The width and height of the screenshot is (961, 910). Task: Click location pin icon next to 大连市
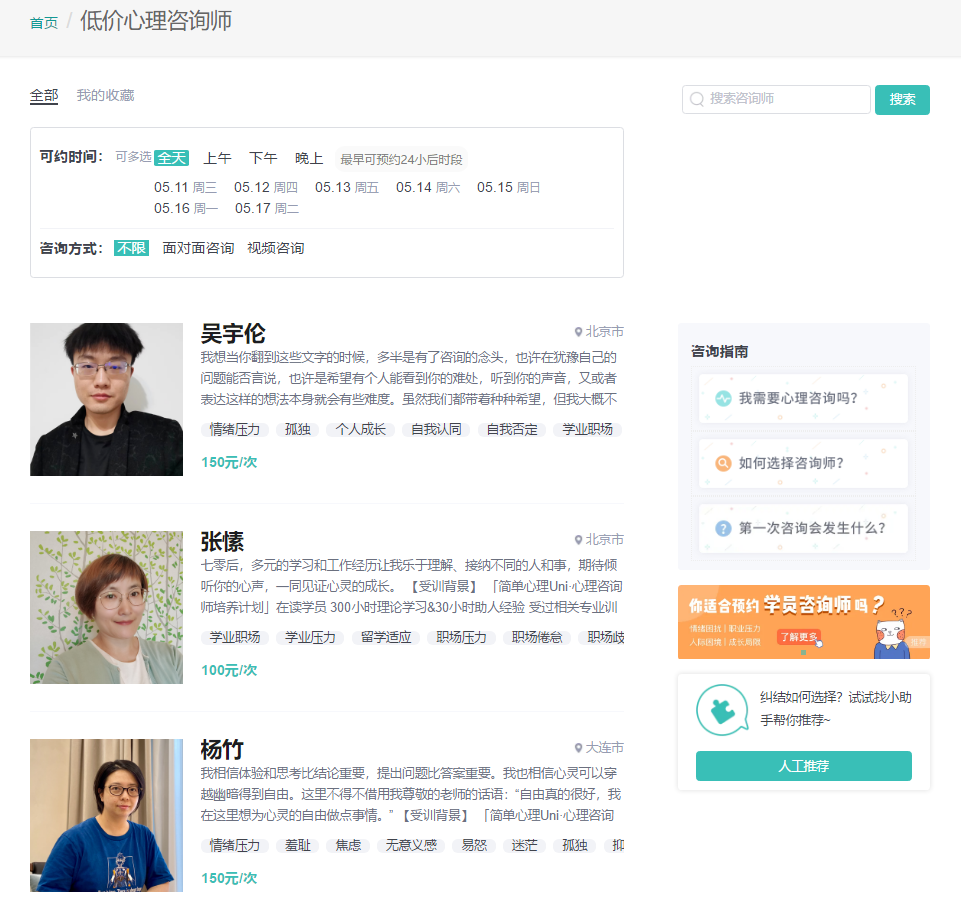pyautogui.click(x=578, y=748)
